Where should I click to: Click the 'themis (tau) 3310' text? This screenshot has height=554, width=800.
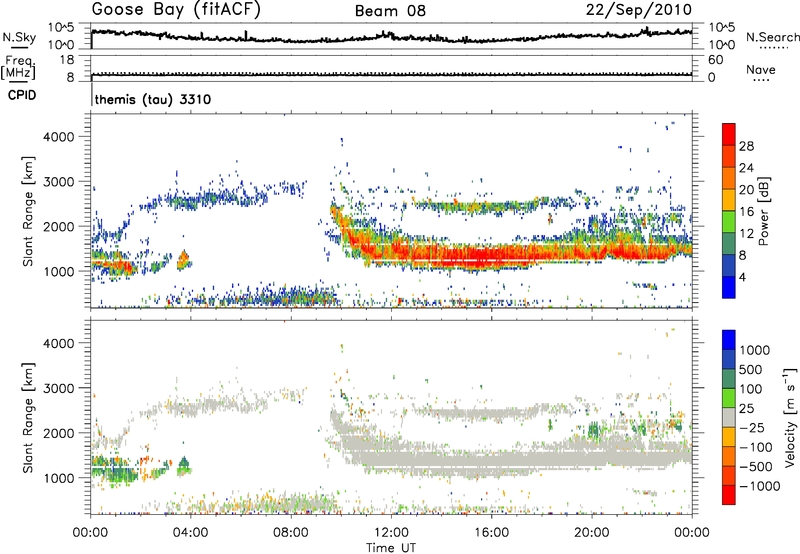[x=153, y=99]
